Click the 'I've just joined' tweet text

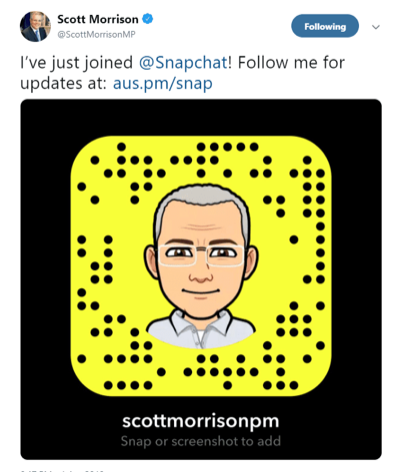pos(76,63)
